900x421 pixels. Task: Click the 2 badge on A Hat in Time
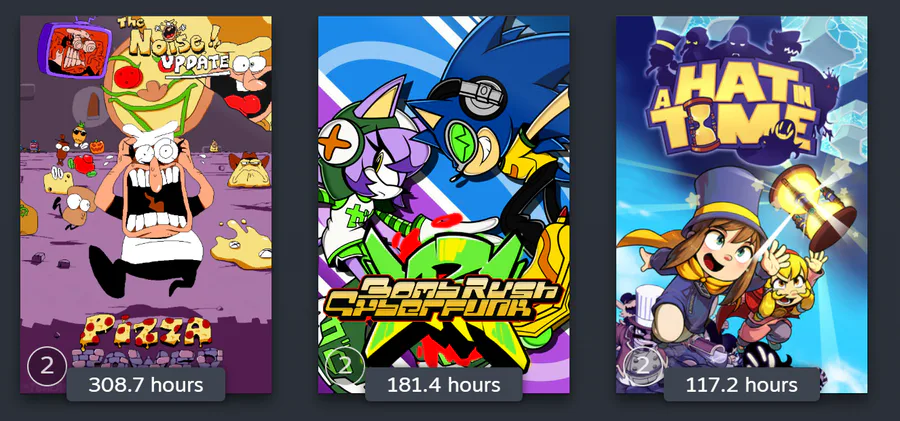pos(643,365)
